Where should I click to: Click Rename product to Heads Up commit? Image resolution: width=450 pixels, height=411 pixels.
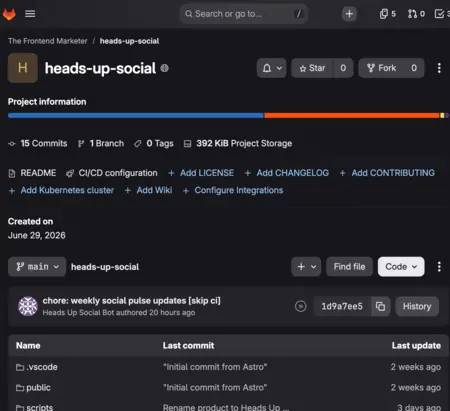(226, 407)
